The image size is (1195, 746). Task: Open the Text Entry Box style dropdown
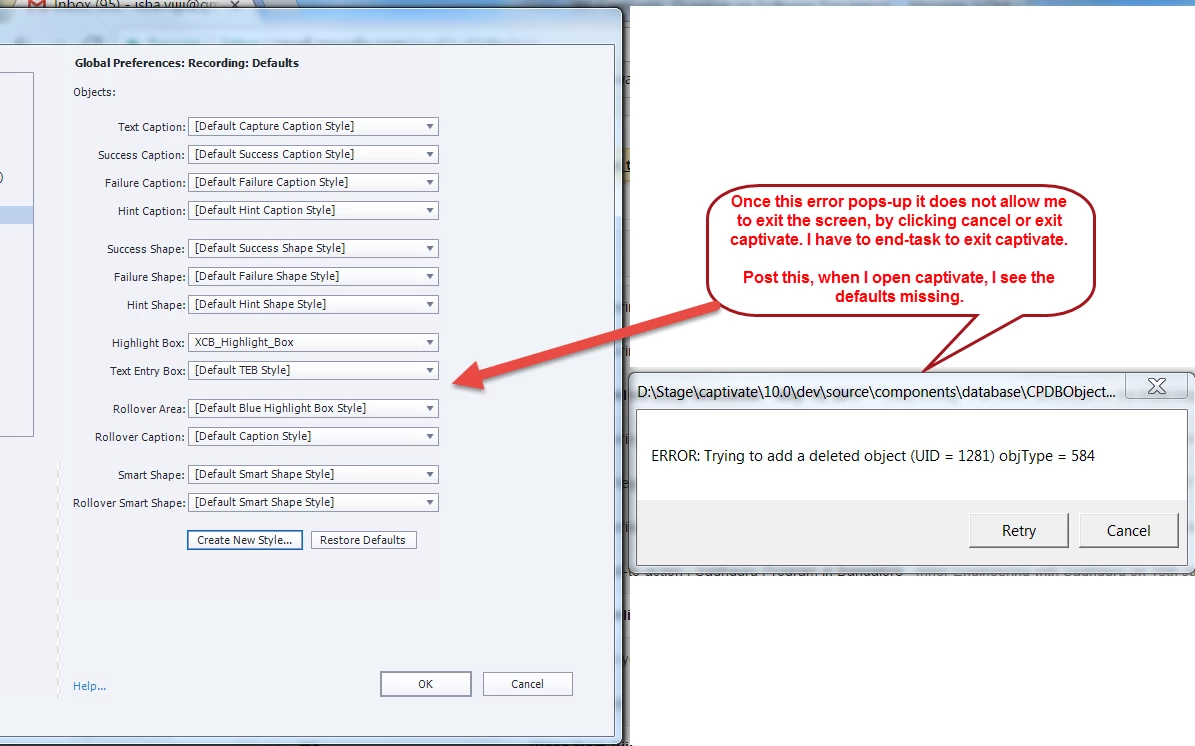click(x=313, y=370)
